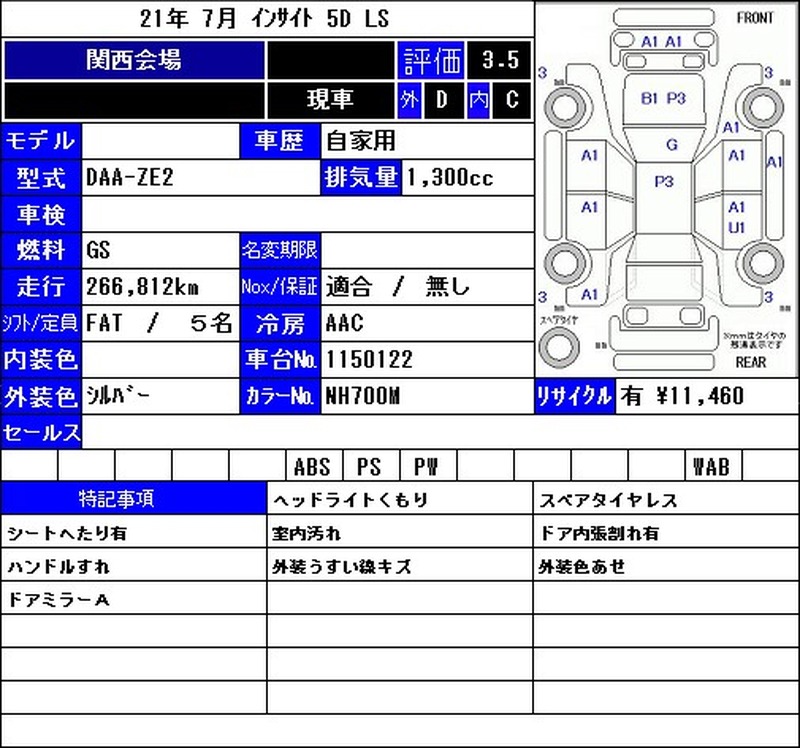Viewport: 800px width, 748px height.
Task: Select the FAT / 5名 value
Action: coord(159,323)
